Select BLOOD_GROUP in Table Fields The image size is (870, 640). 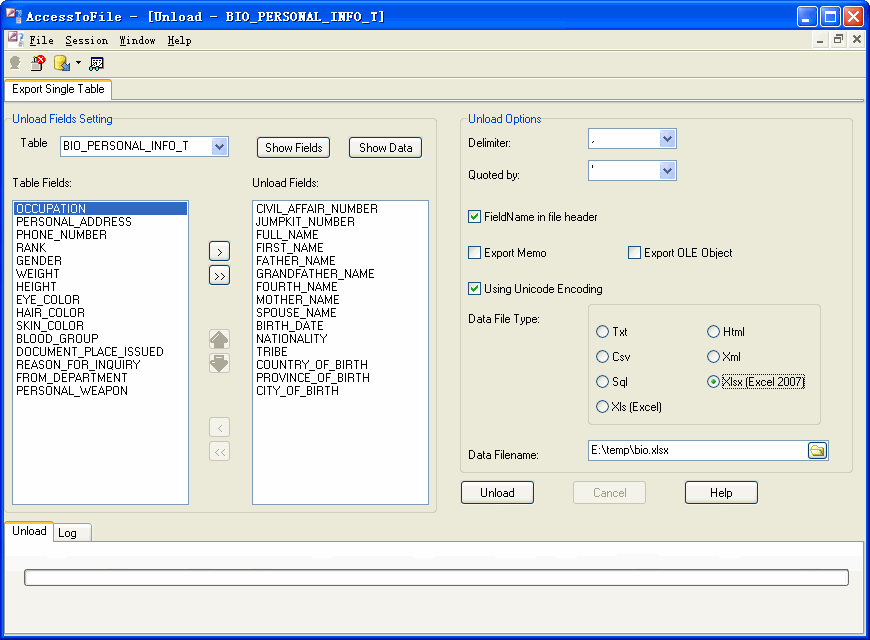100,339
